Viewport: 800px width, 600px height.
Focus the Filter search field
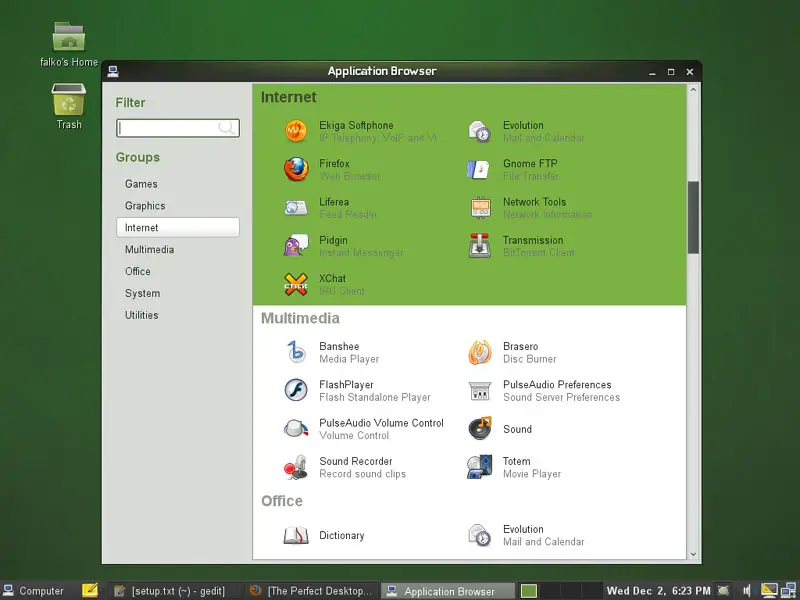coord(178,128)
